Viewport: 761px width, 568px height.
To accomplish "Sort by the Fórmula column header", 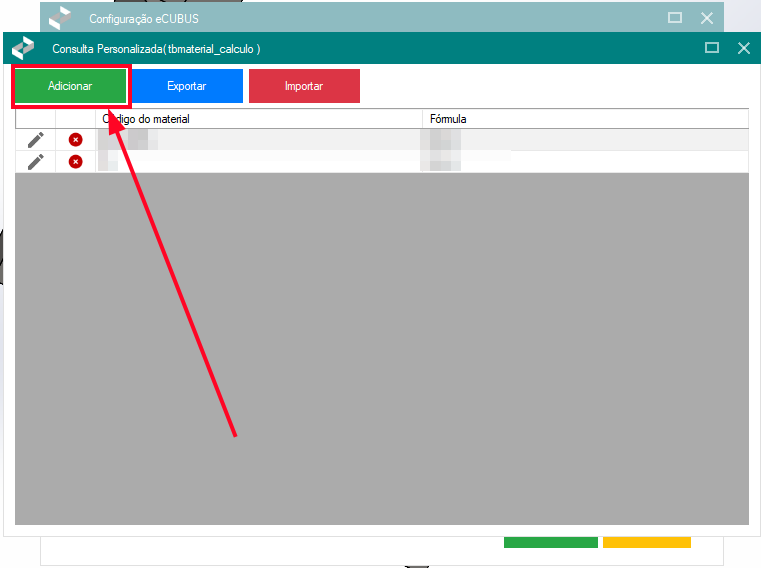I will pos(584,119).
